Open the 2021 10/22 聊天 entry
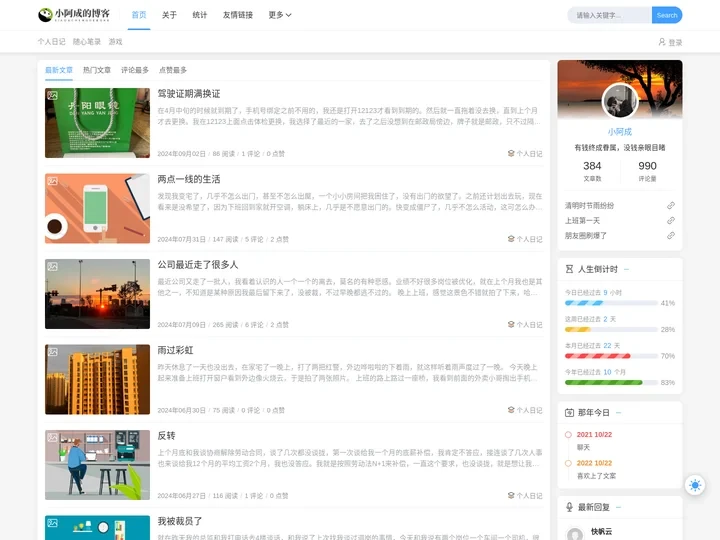Image resolution: width=720 pixels, height=540 pixels. click(594, 440)
